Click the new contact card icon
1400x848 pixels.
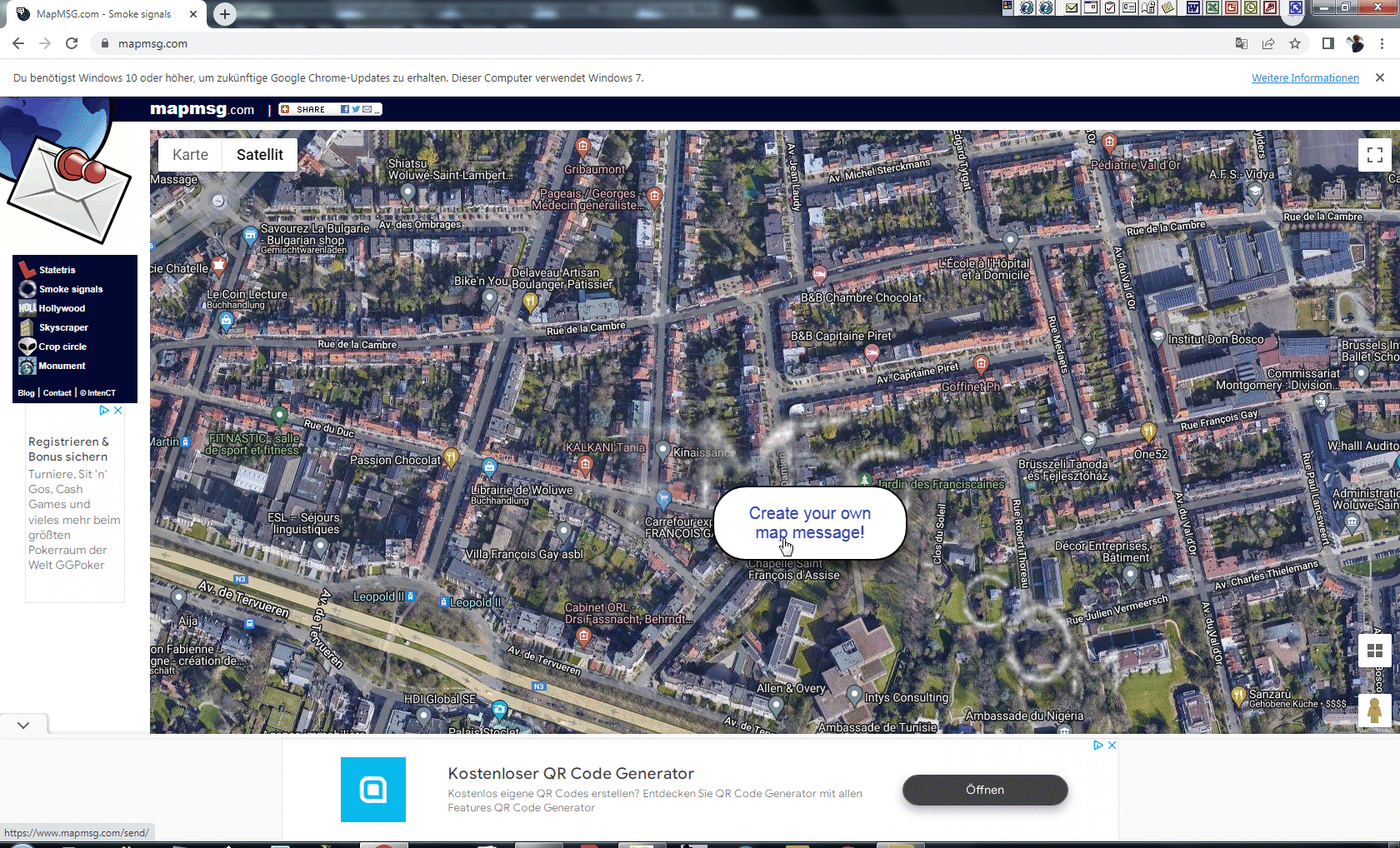1129,7
